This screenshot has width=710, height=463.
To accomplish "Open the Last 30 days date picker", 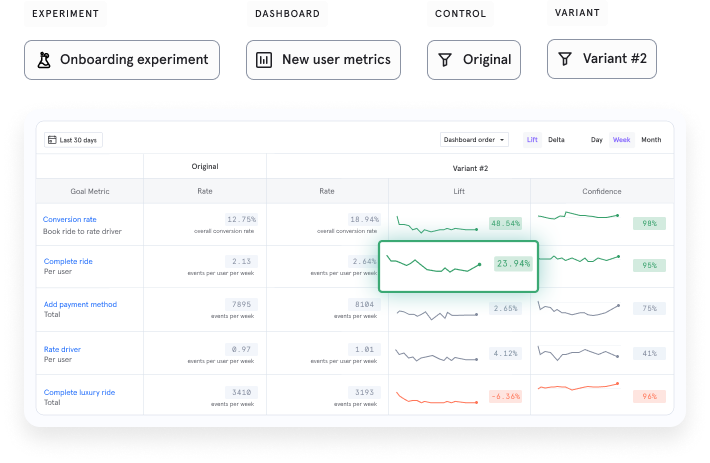I will click(x=73, y=140).
